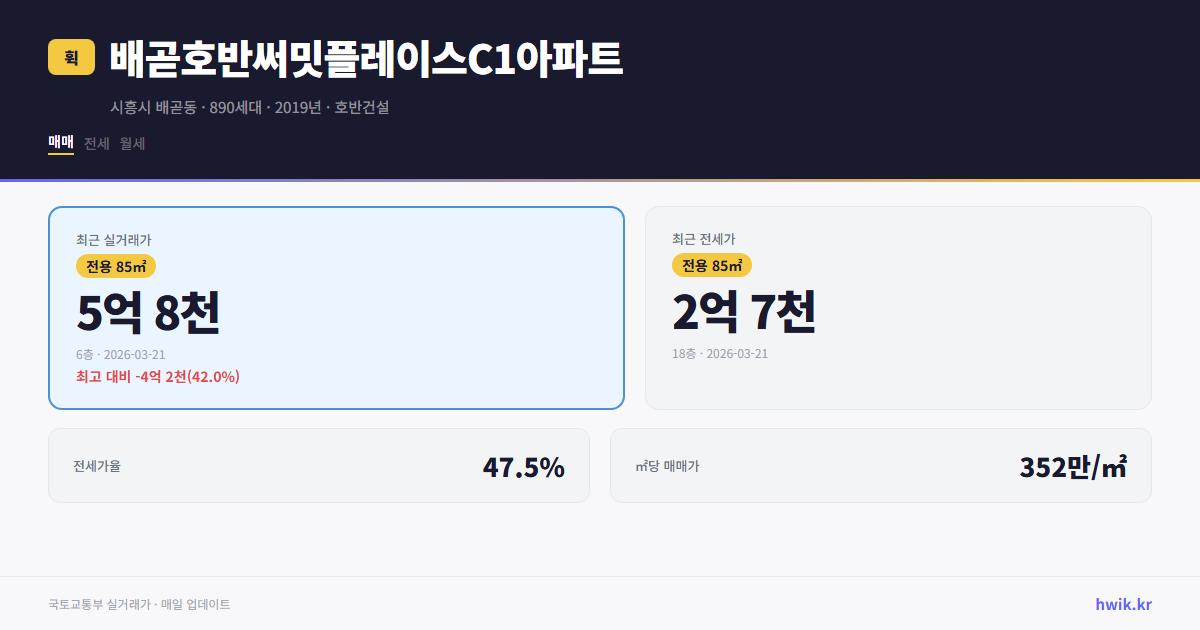Select the 최근 실거래가 card
Image resolution: width=1200 pixels, height=630 pixels.
click(x=335, y=307)
